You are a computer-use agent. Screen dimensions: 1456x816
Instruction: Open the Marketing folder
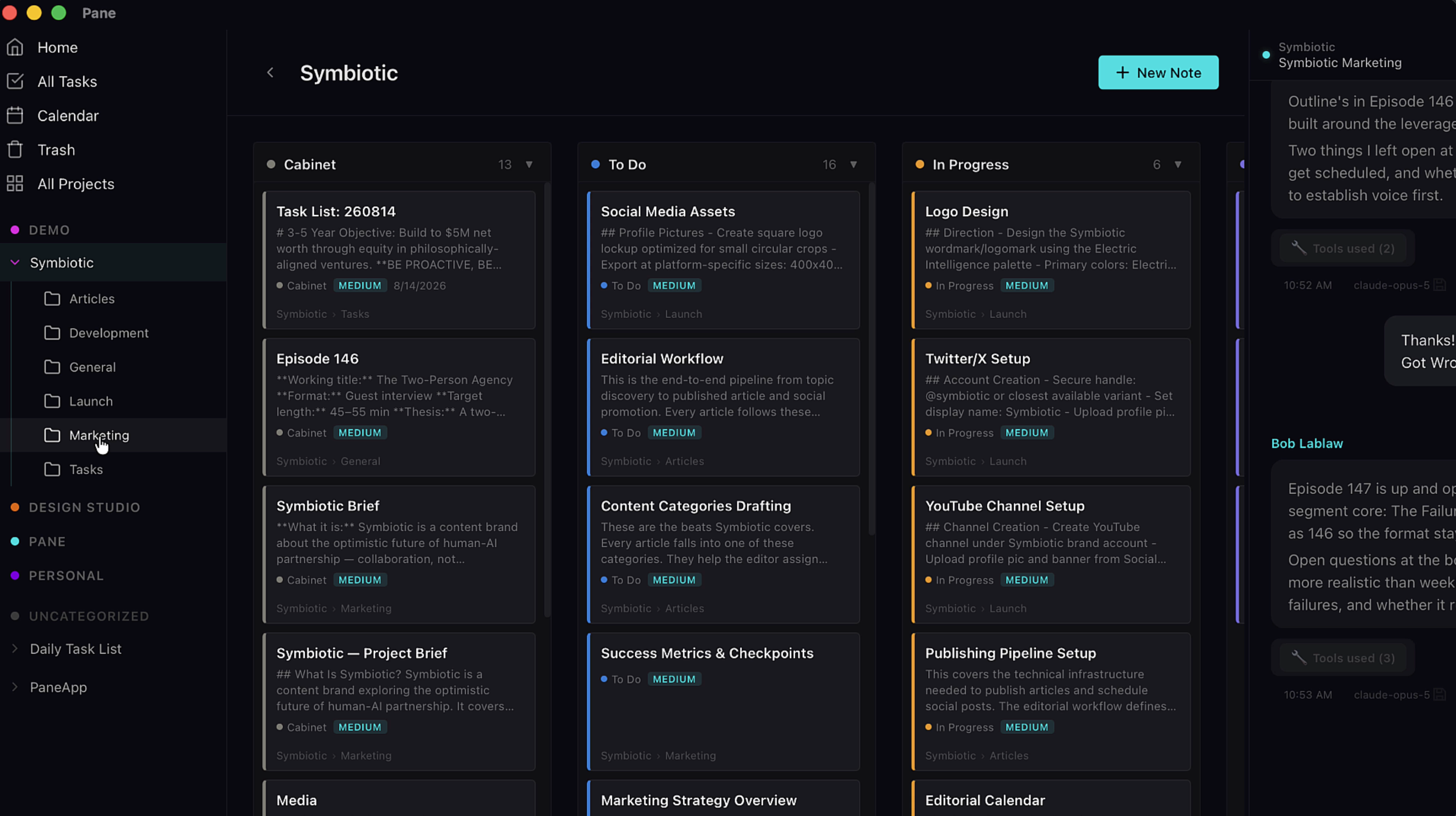[x=113, y=435]
